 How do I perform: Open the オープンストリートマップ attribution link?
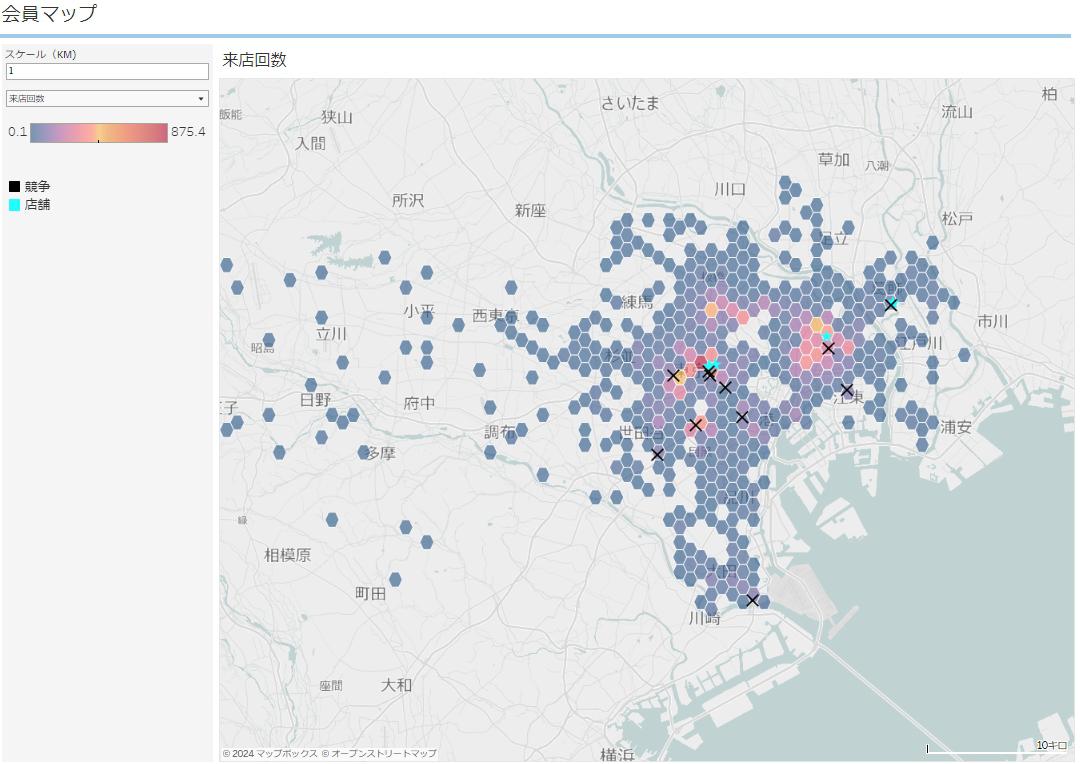384,753
